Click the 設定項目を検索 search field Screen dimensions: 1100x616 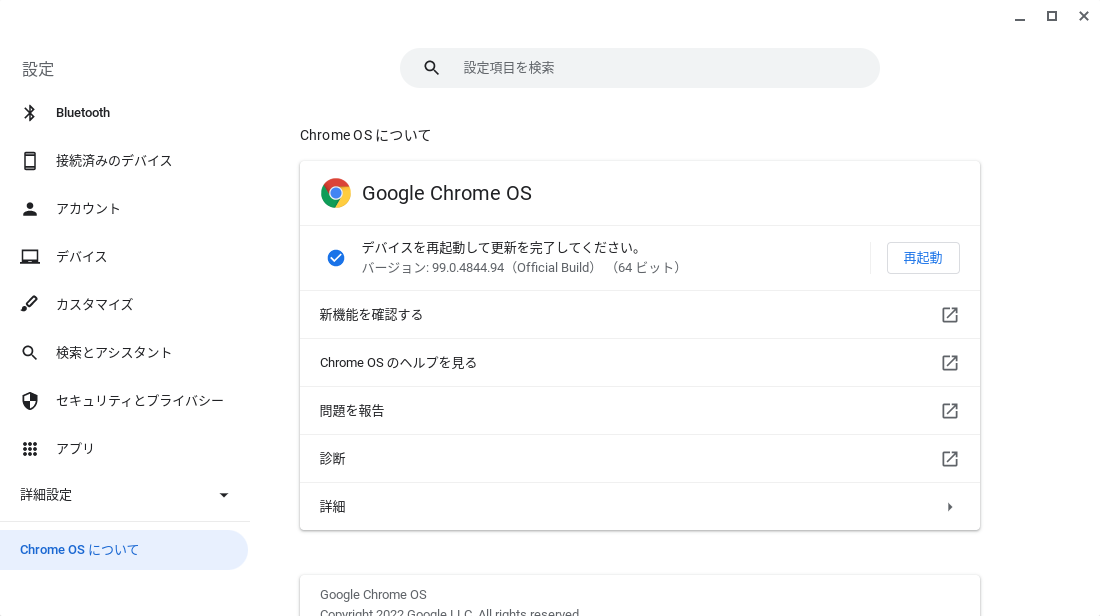click(640, 68)
